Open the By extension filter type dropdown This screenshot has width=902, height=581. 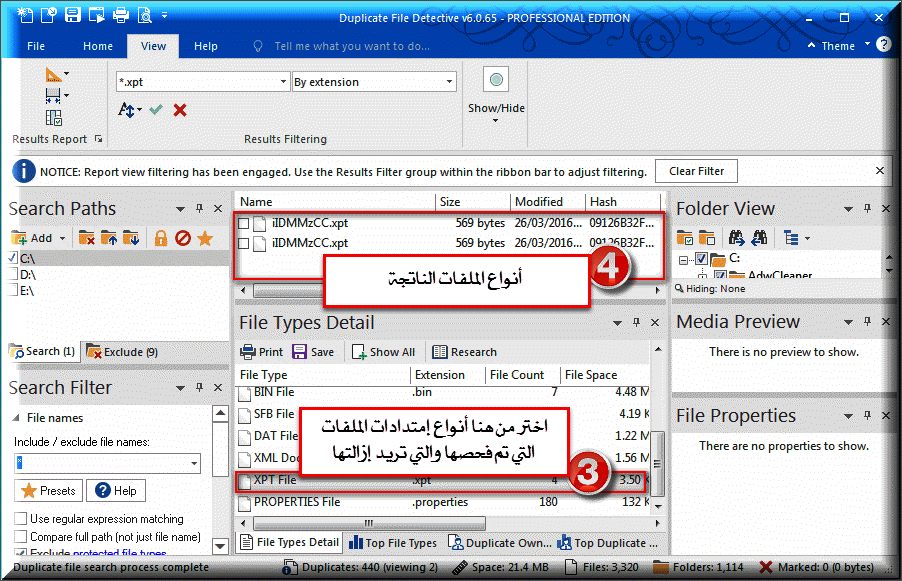pyautogui.click(x=449, y=82)
